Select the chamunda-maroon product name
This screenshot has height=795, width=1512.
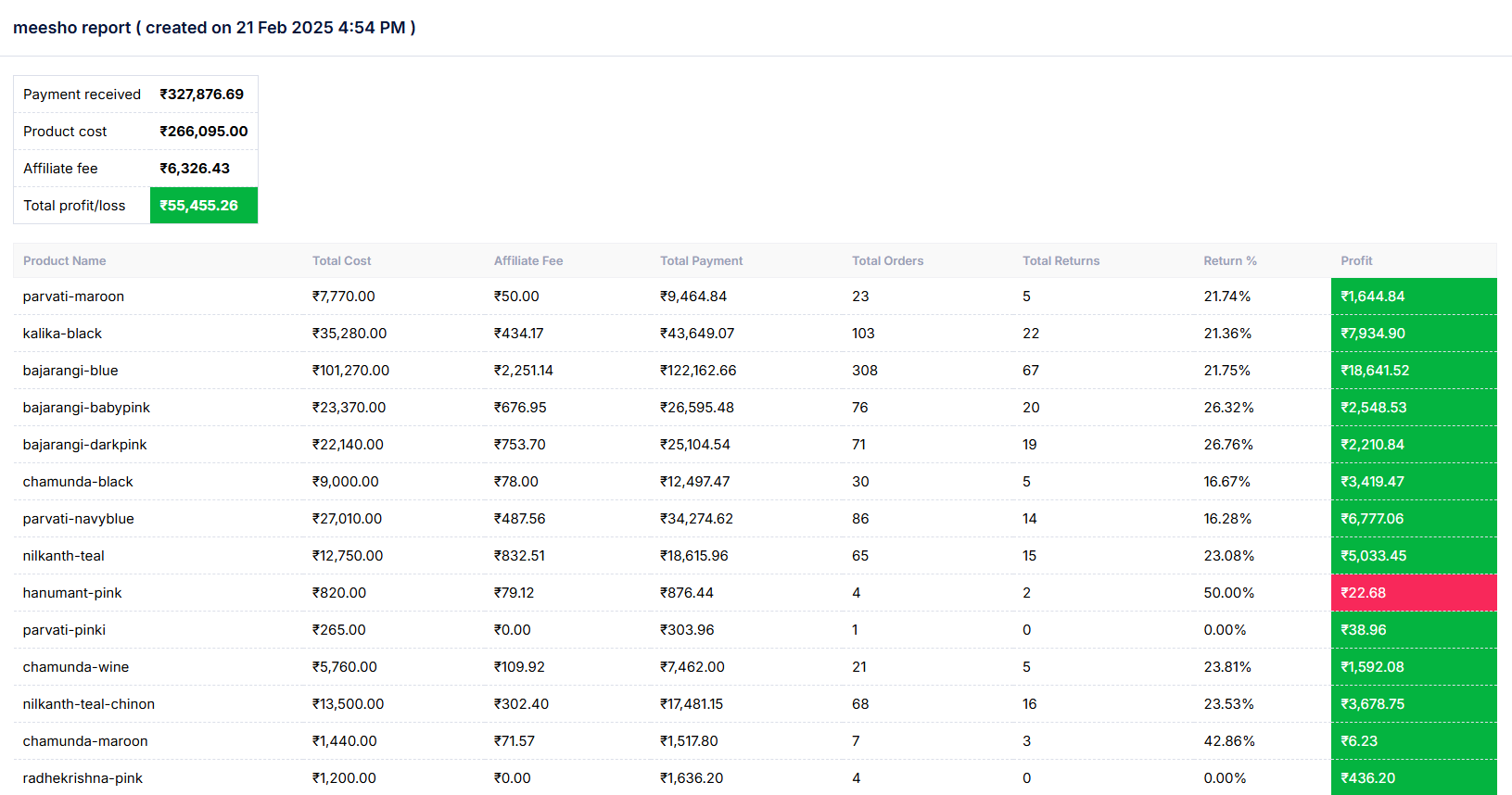[85, 741]
